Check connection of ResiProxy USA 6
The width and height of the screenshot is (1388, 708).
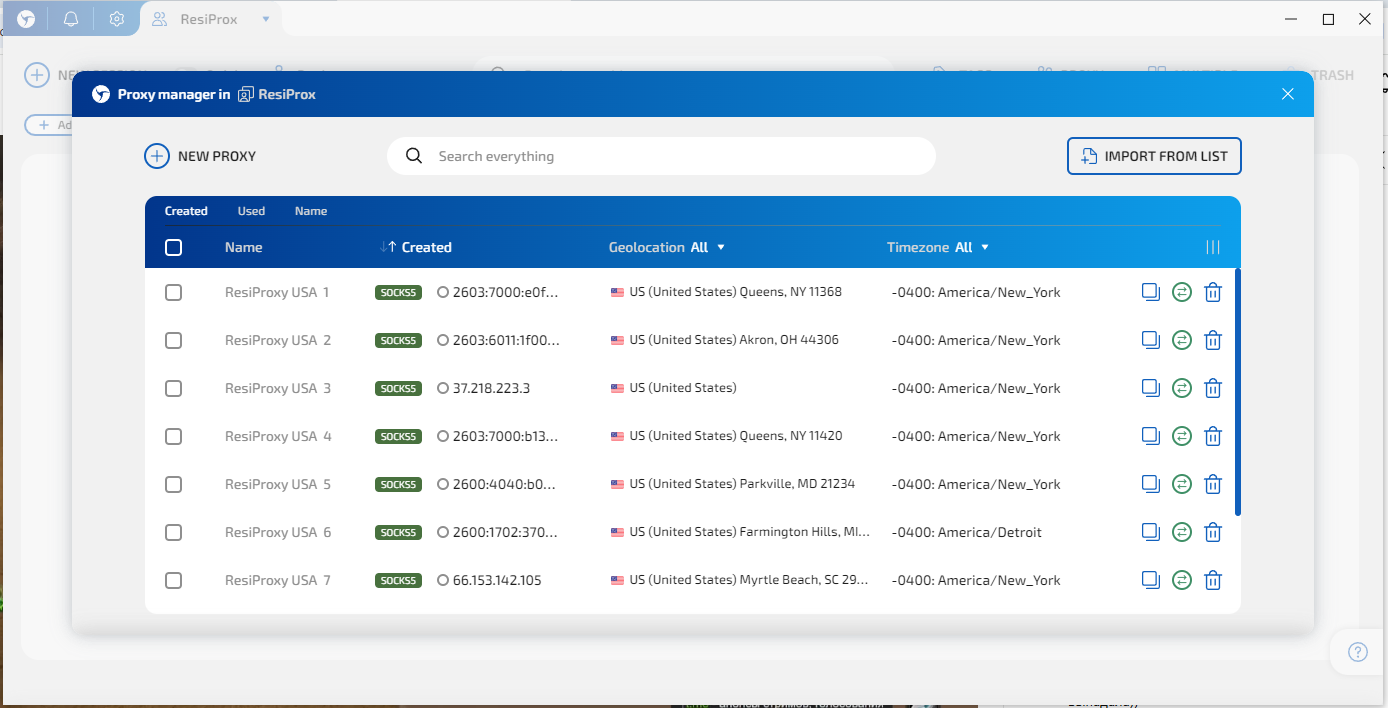pos(1182,532)
